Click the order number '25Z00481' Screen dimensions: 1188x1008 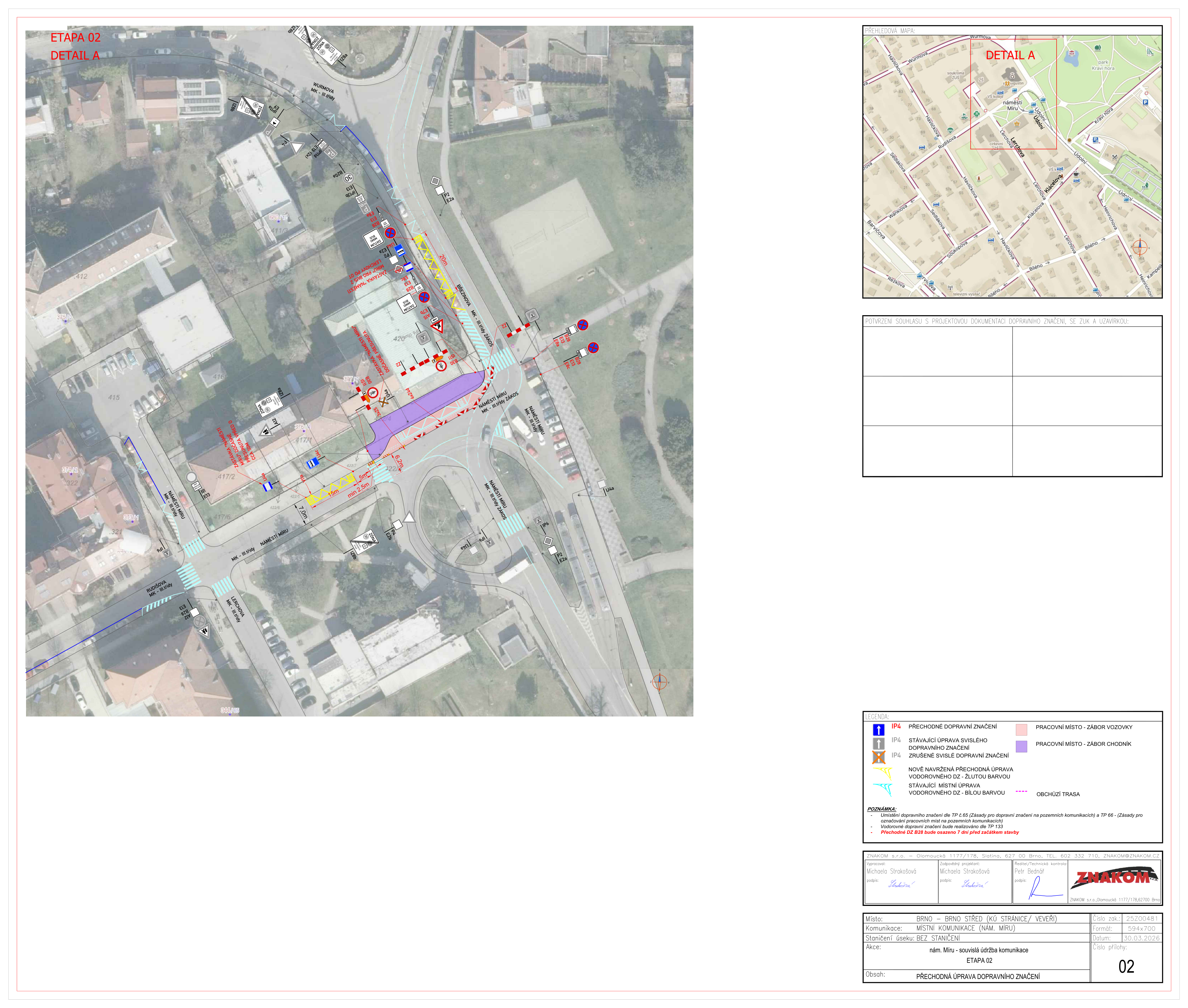[1142, 919]
